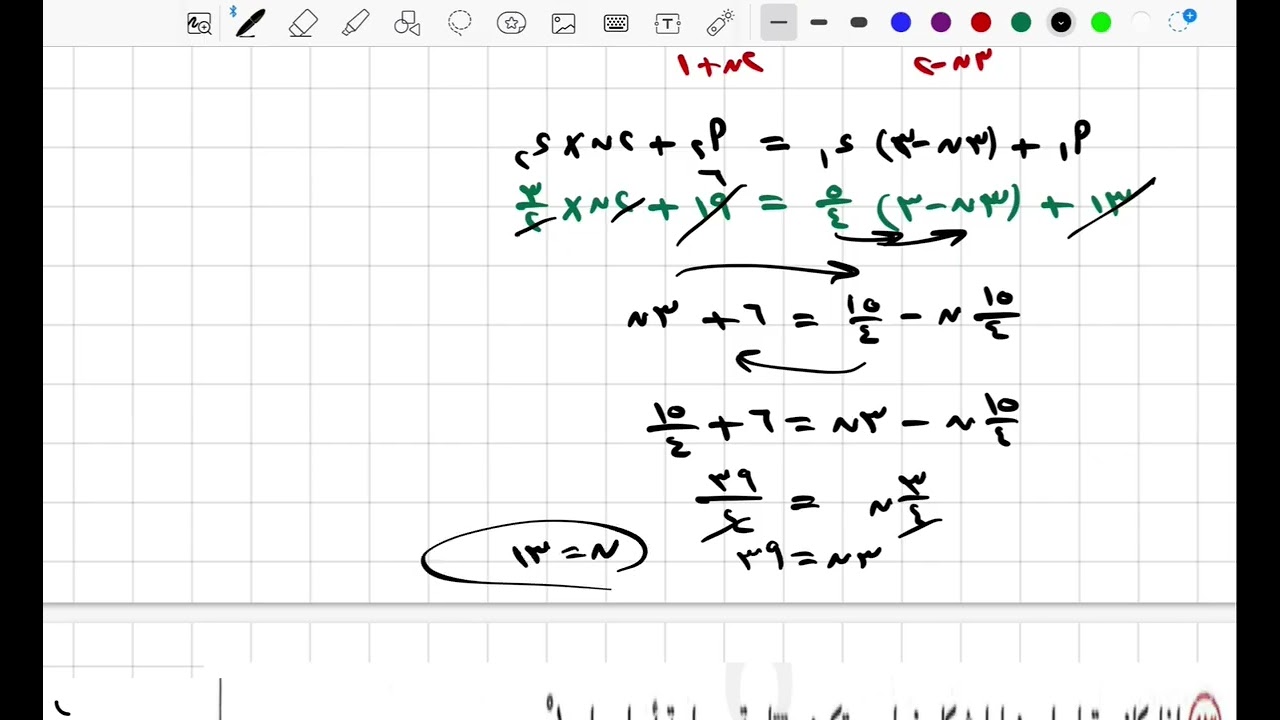The height and width of the screenshot is (720, 1280).
Task: Pick the white pen color
Action: 1141,22
